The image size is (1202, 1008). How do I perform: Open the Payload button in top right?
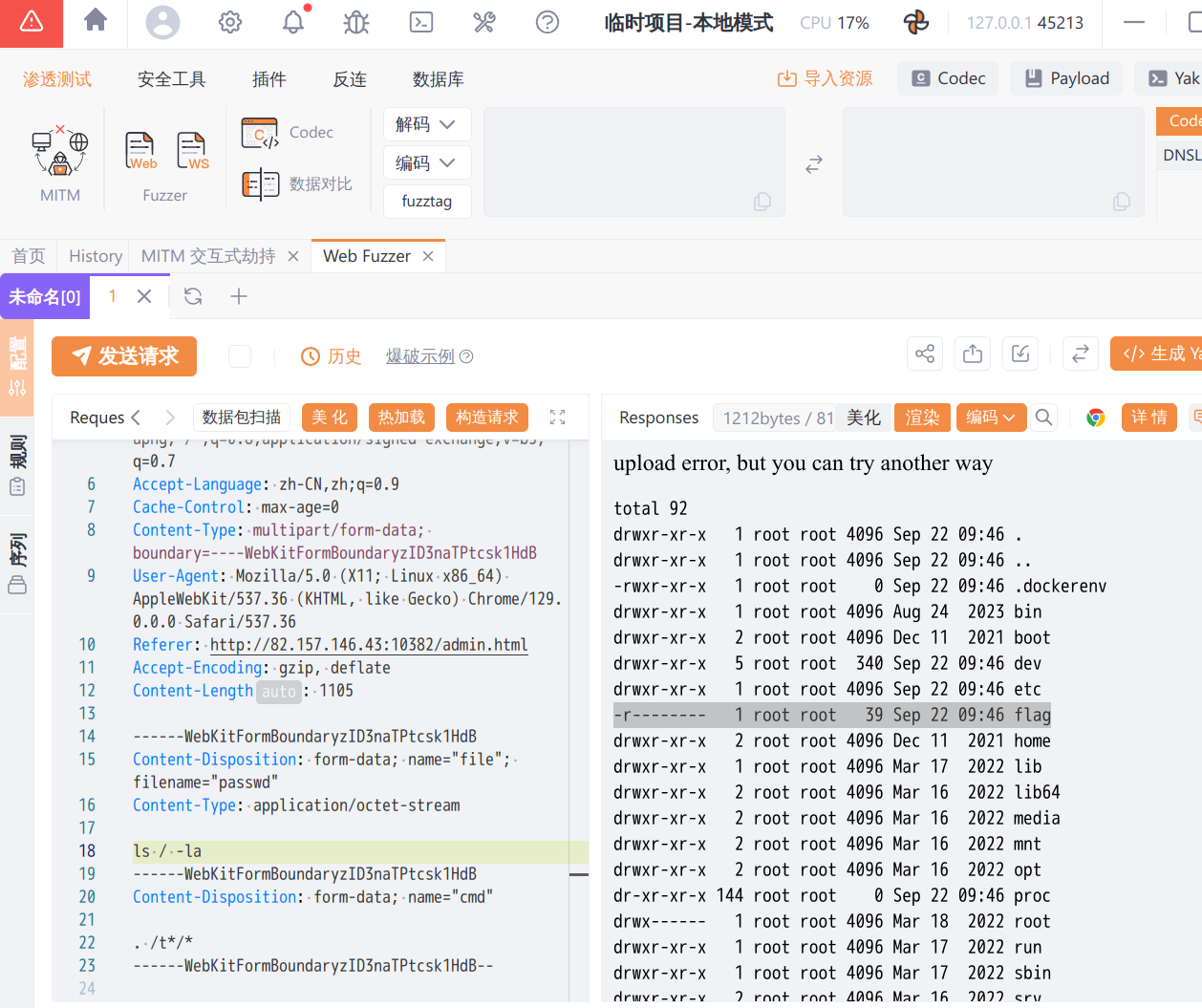(x=1067, y=78)
